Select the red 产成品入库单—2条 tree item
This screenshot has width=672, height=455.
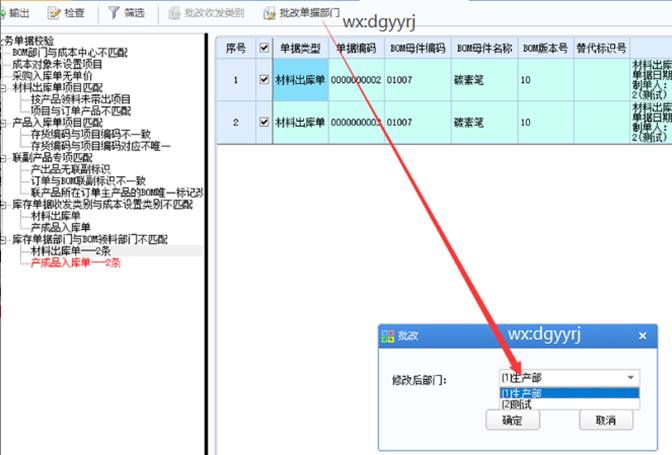75,263
